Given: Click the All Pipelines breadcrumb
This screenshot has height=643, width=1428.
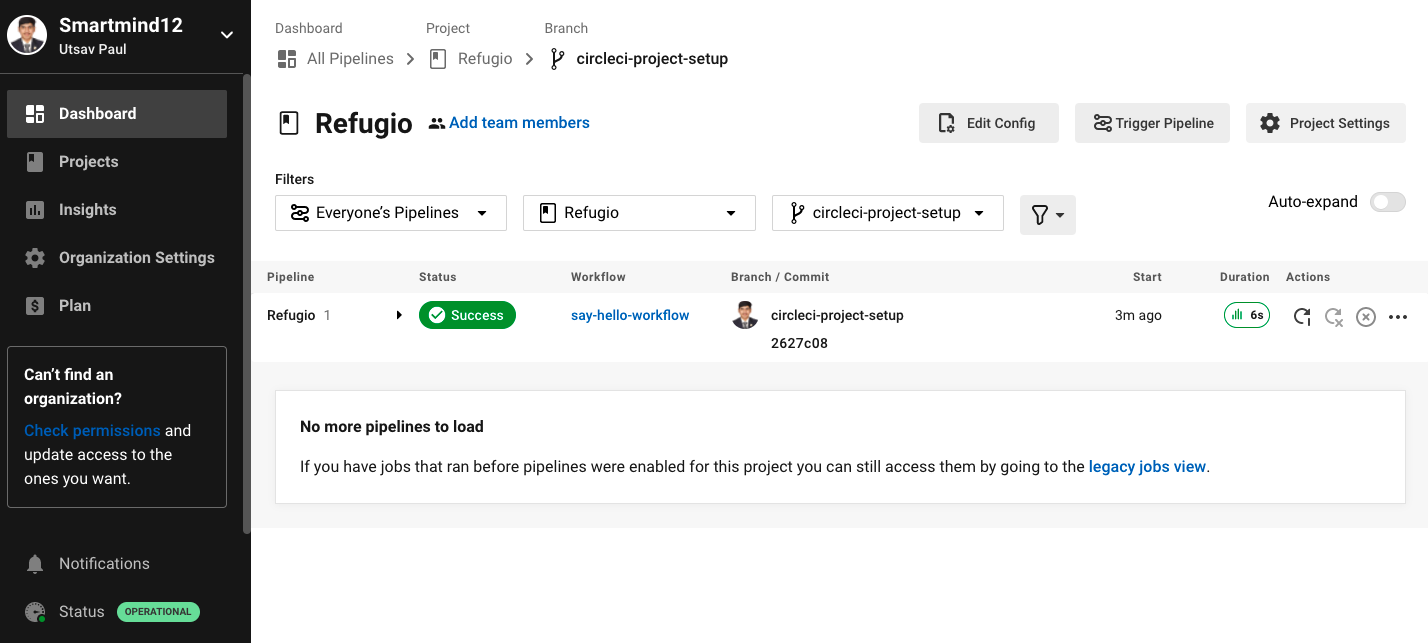Looking at the screenshot, I should click(x=350, y=59).
